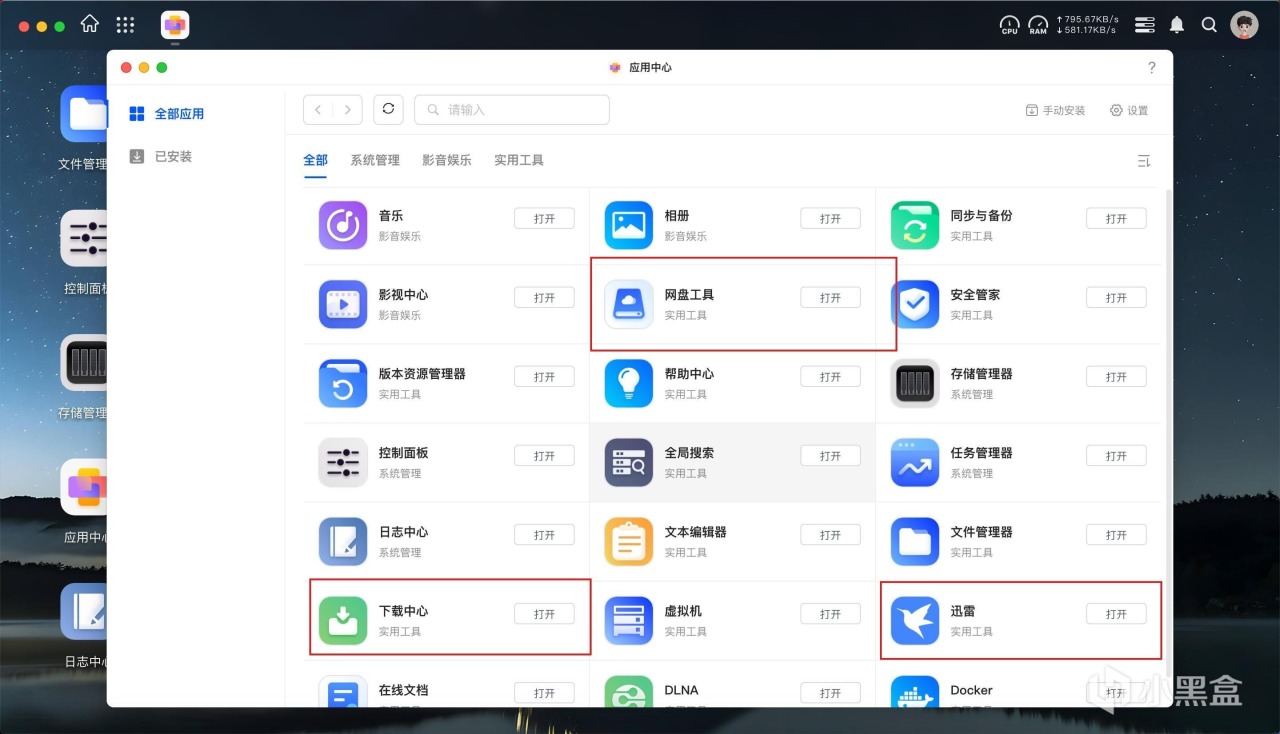Click the search magnifier in top bar
1280x734 pixels.
coord(1209,25)
